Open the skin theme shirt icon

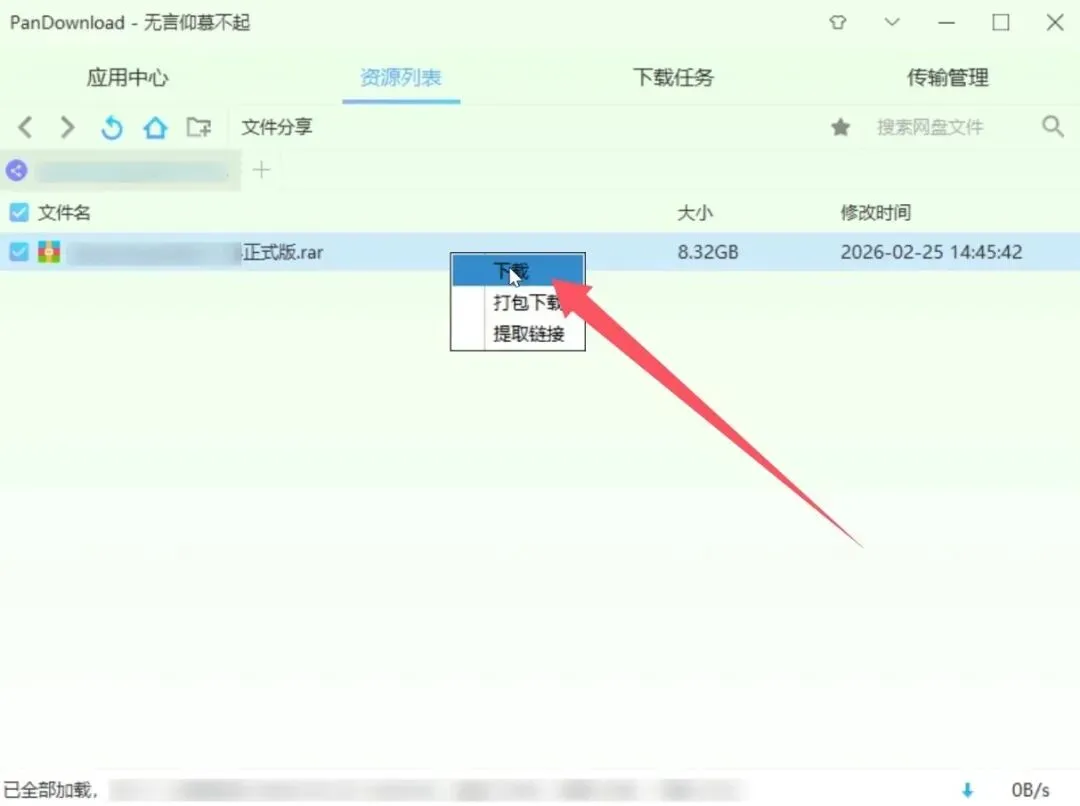tap(838, 23)
